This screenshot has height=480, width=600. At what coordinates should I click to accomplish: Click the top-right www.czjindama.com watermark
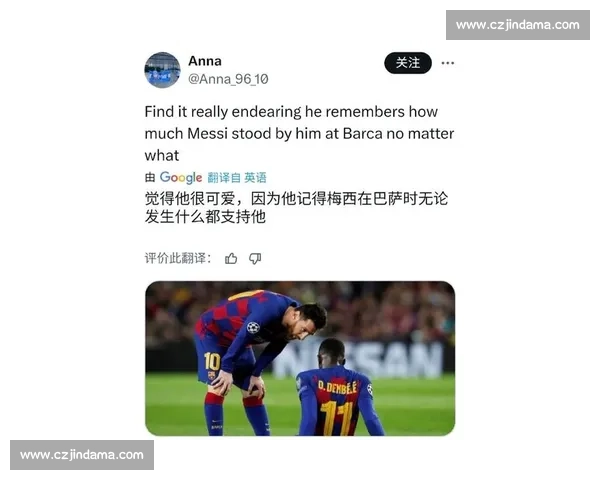pos(518,25)
